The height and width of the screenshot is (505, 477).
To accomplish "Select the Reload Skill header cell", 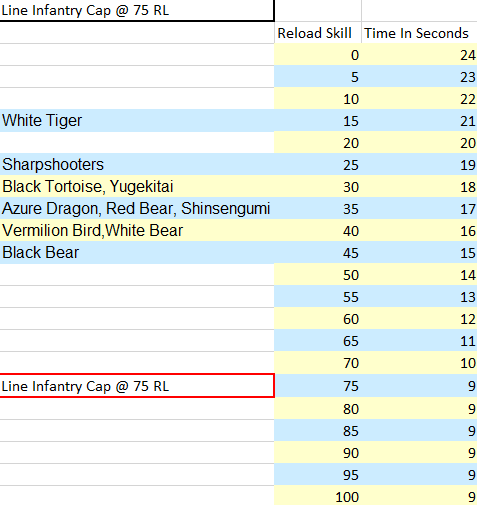I will (x=318, y=33).
